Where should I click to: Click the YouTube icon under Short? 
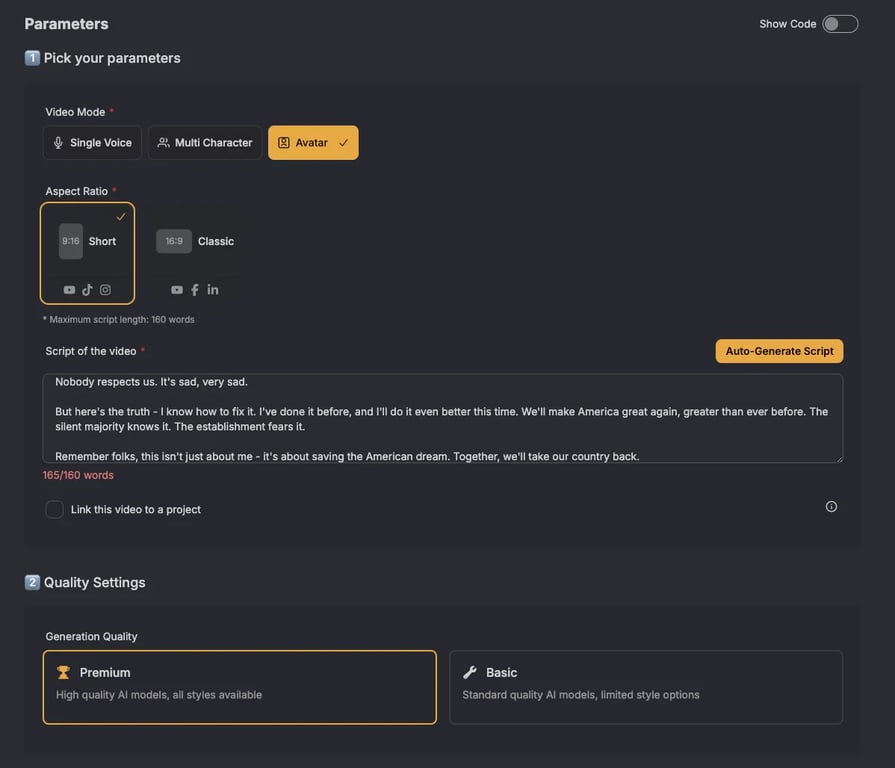pyautogui.click(x=69, y=290)
